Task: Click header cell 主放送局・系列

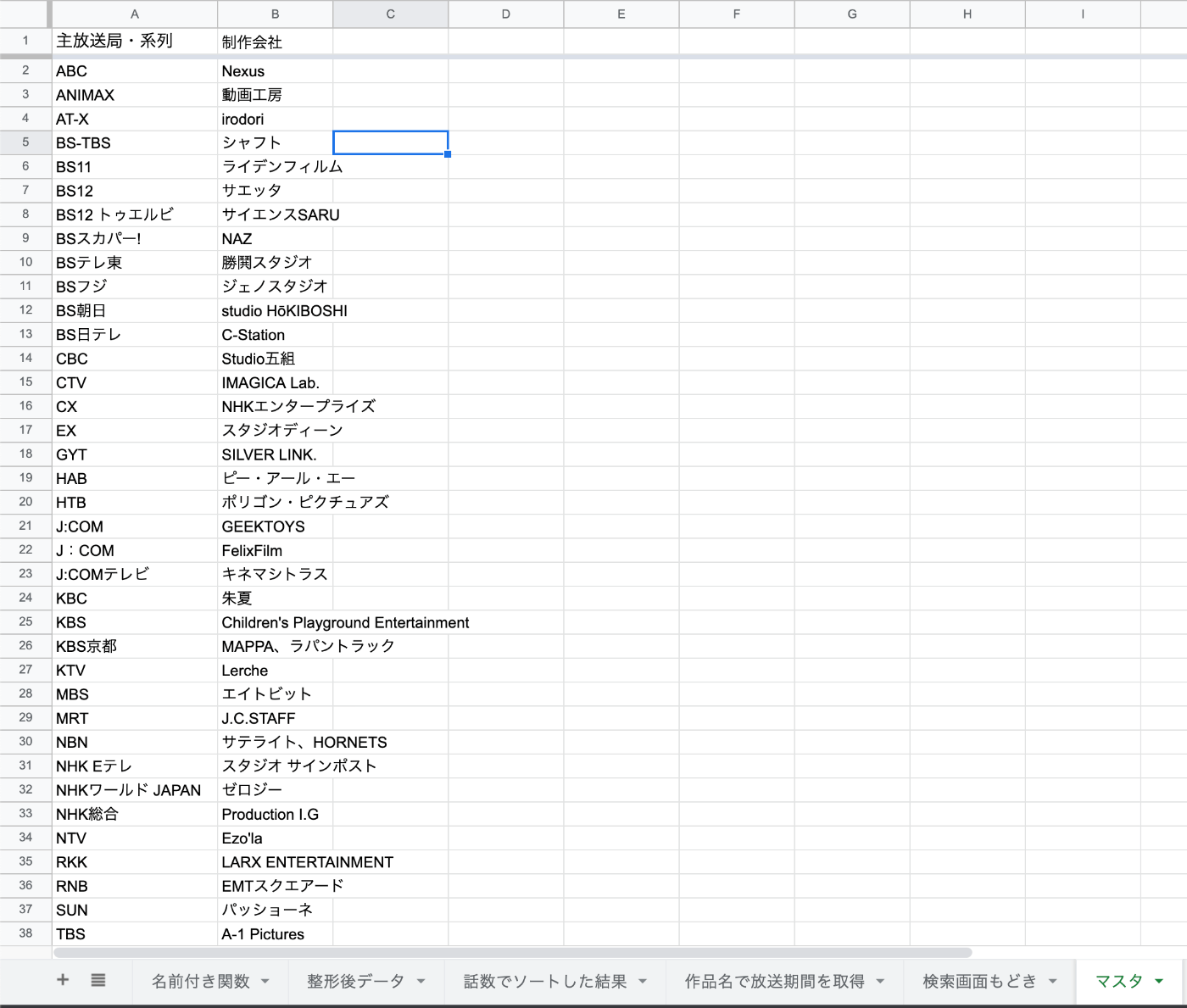Action: tap(135, 41)
